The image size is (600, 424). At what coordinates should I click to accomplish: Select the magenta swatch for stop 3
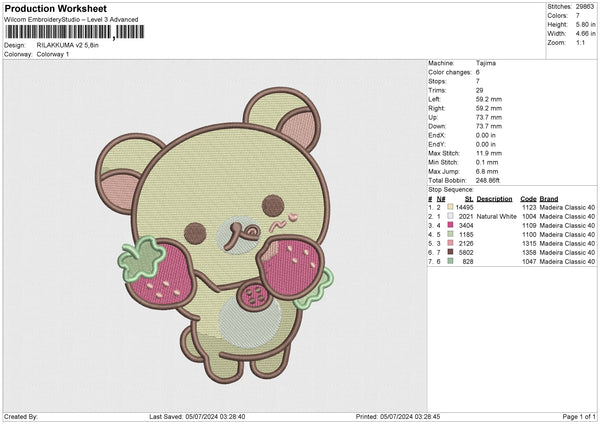coord(451,225)
